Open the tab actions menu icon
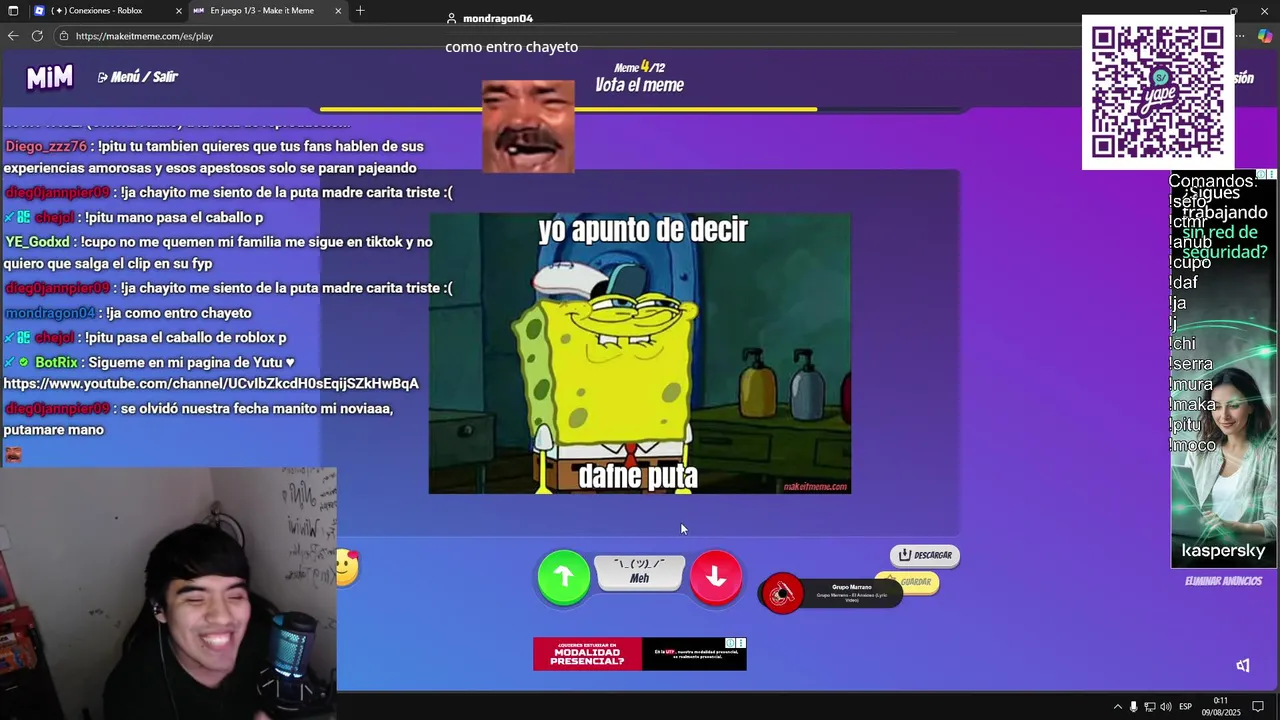1280x720 pixels. [13, 11]
